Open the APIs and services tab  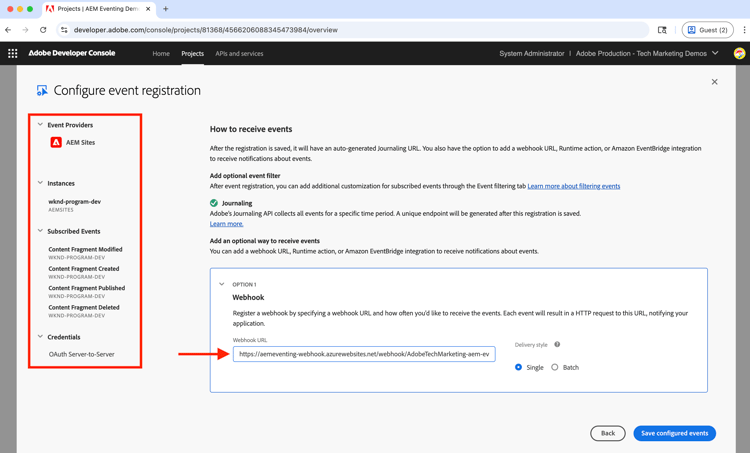239,54
